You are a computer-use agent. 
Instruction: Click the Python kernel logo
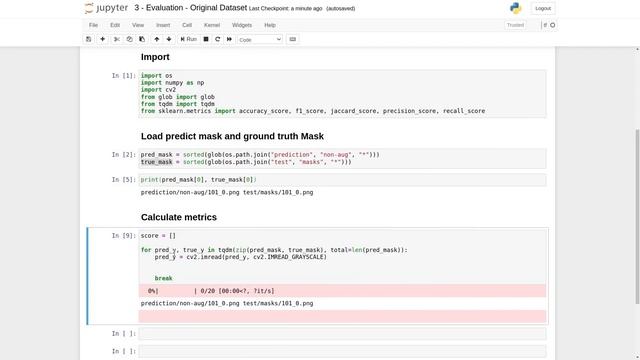(x=516, y=8)
